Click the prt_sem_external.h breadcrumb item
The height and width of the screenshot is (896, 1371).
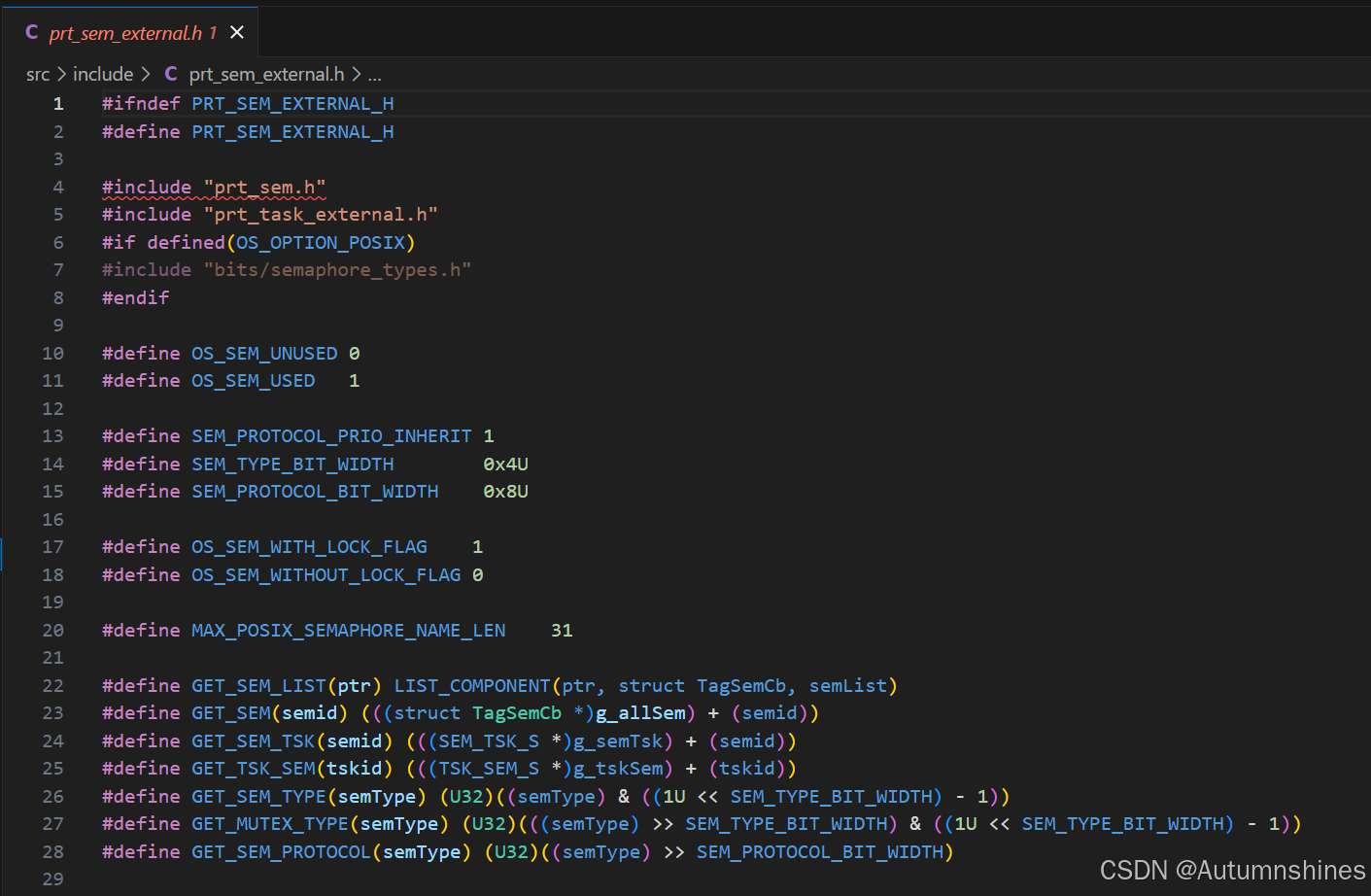[x=266, y=75]
